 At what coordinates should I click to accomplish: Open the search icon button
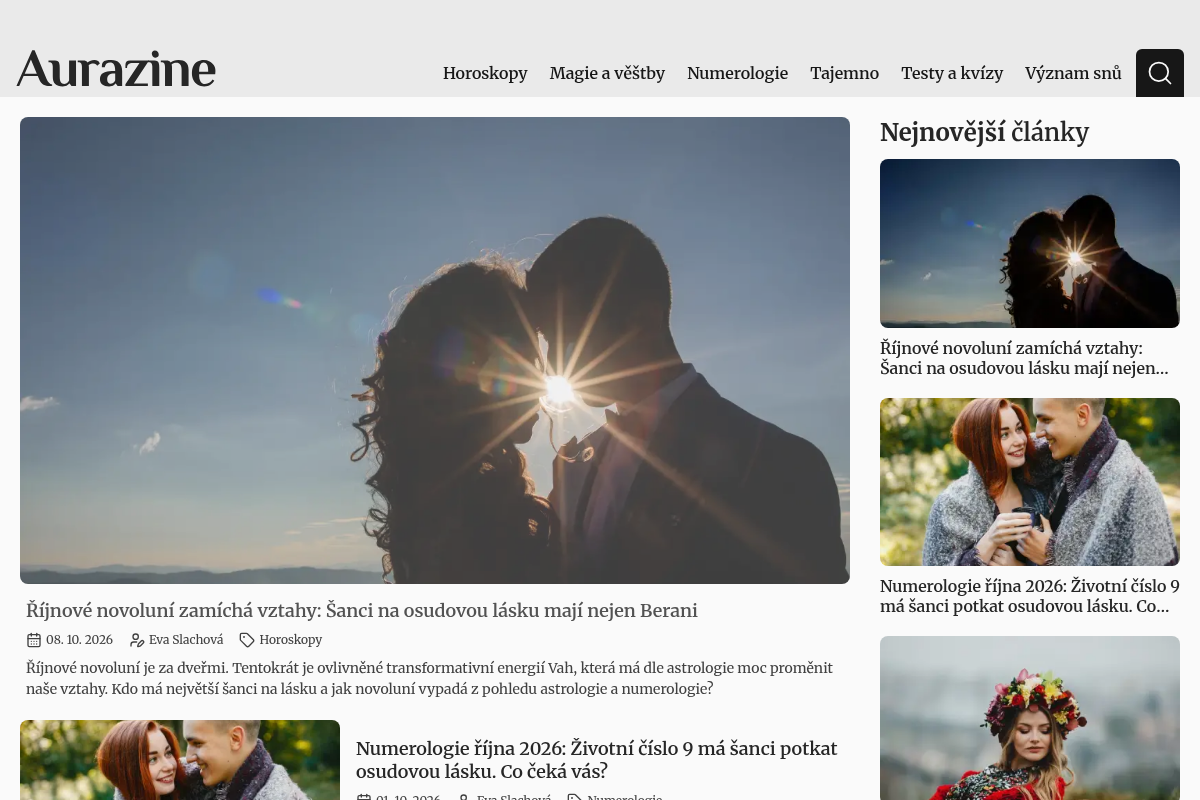click(1160, 73)
